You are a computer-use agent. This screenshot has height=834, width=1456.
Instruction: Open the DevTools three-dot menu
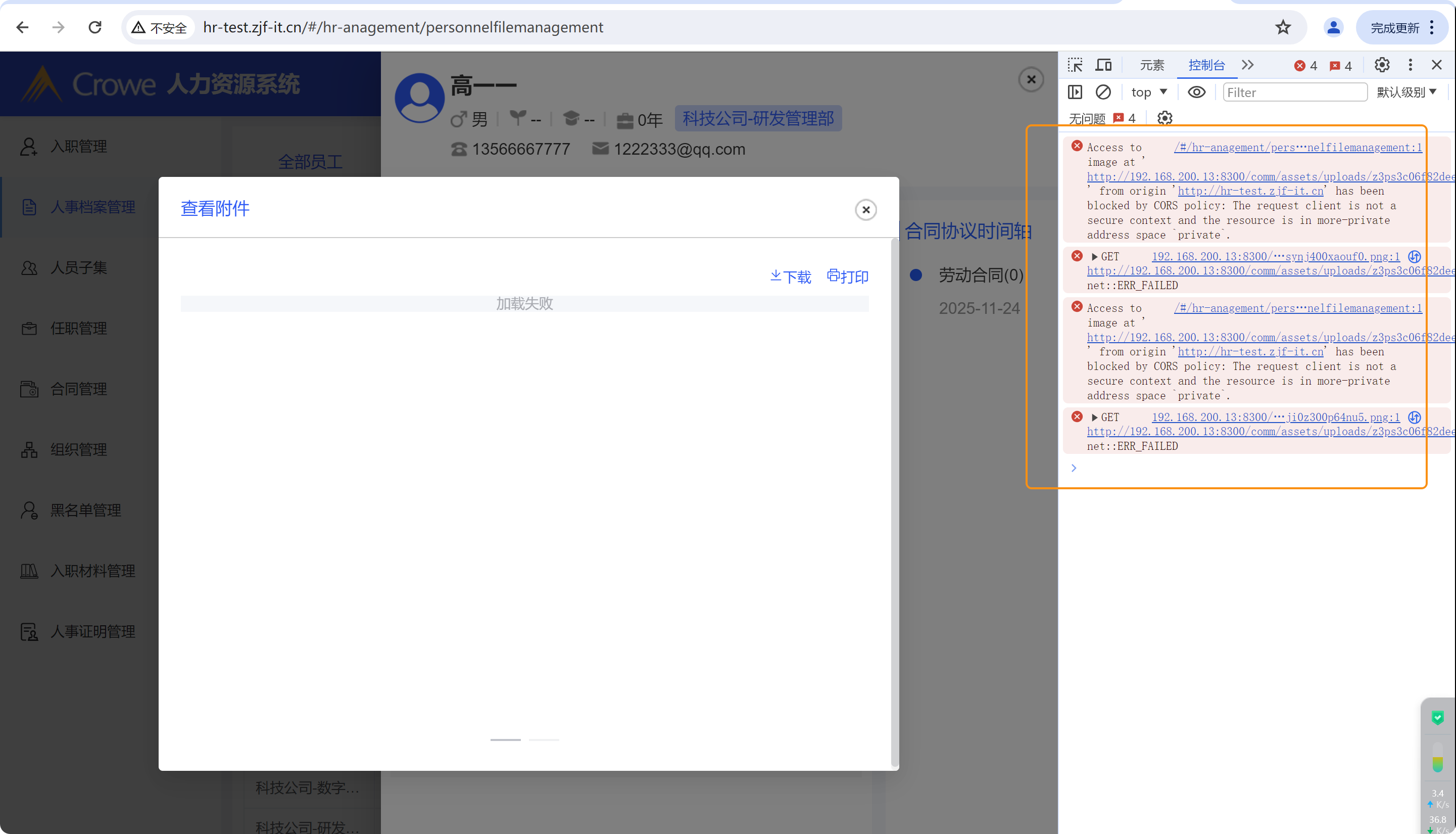[x=1410, y=65]
